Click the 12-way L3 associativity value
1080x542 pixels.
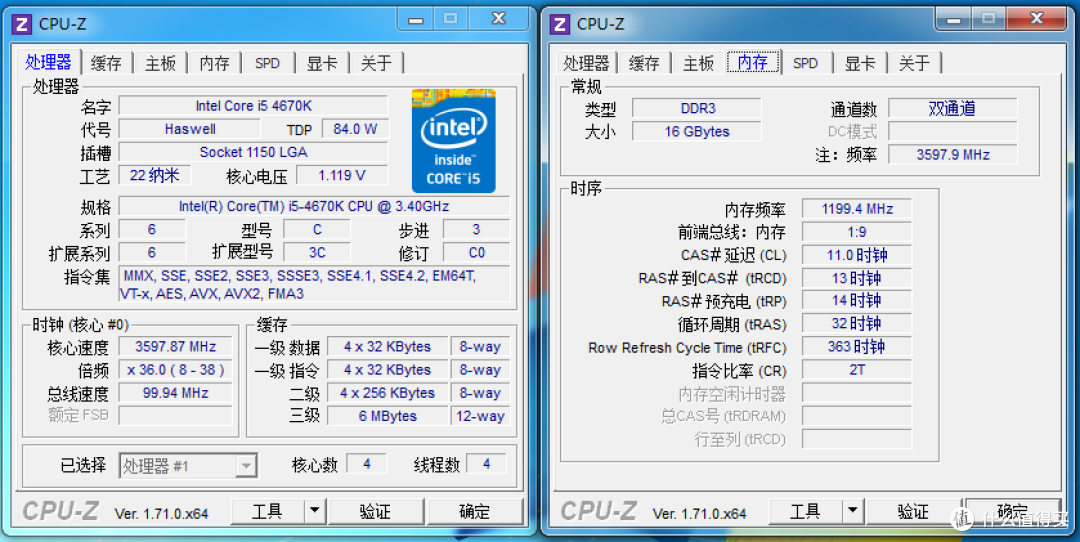pos(480,416)
